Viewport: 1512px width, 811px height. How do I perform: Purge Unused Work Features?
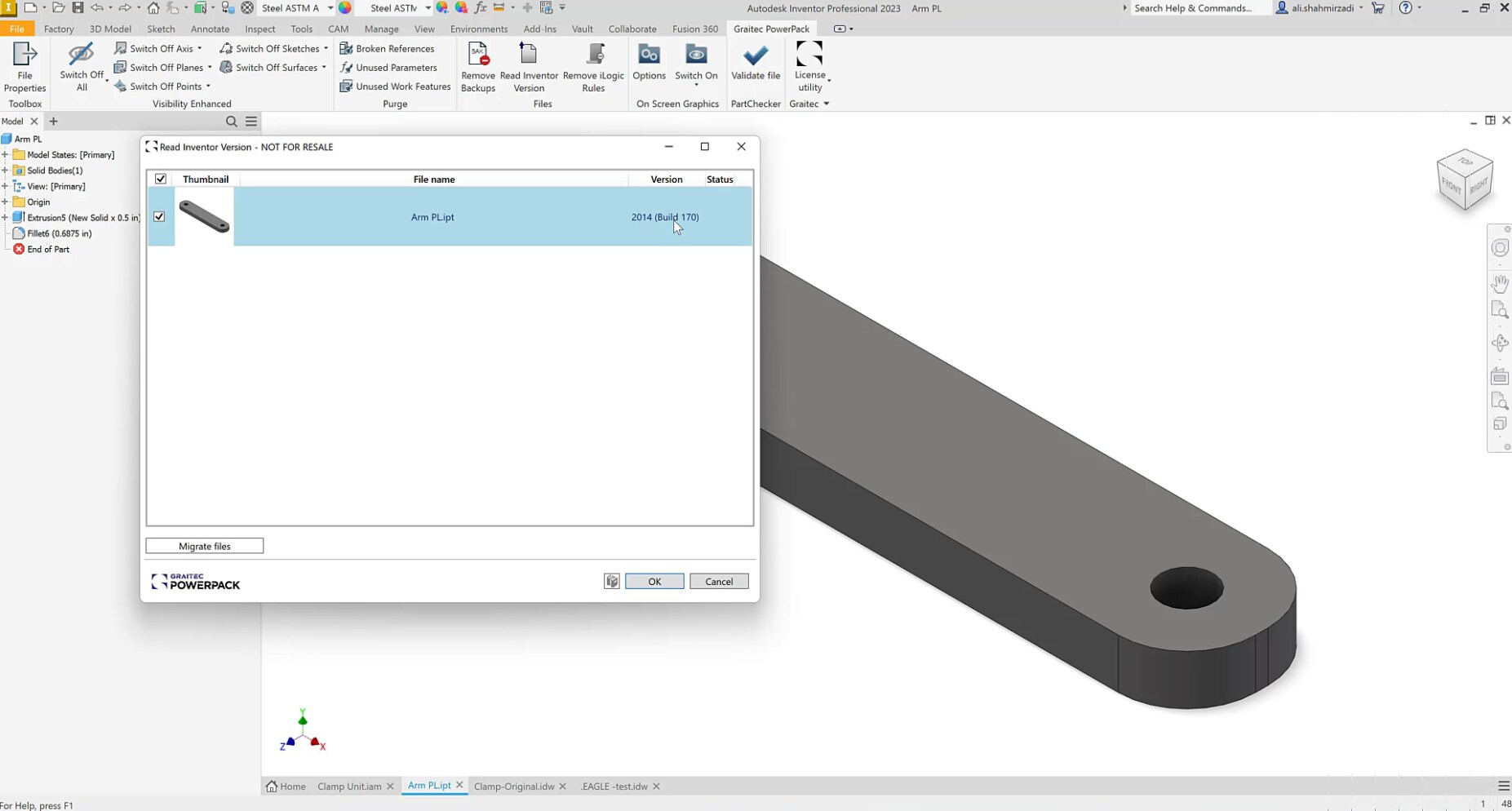(395, 86)
